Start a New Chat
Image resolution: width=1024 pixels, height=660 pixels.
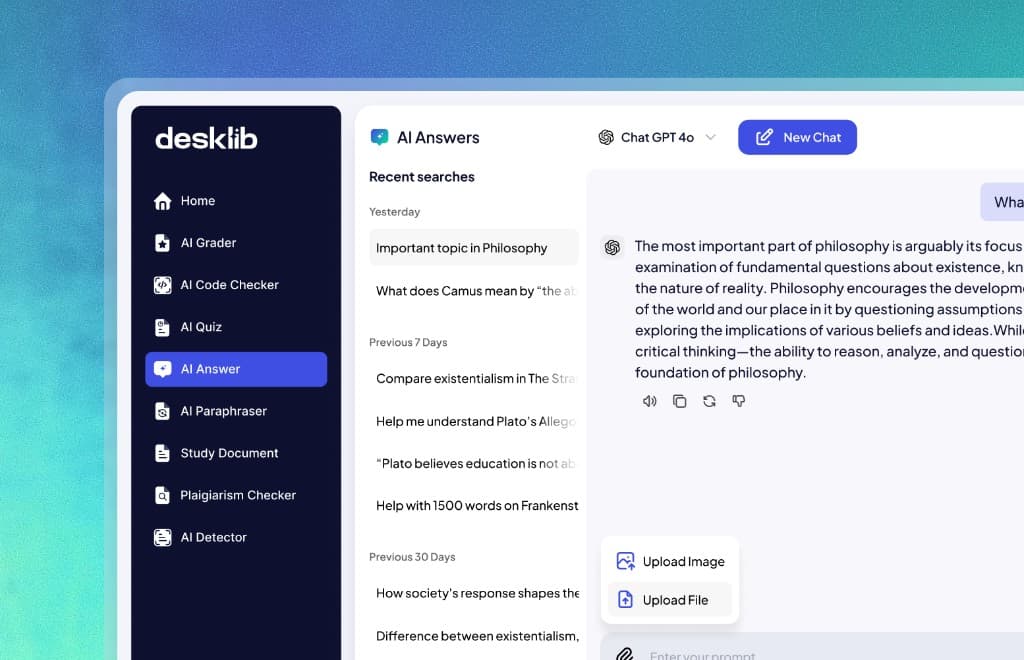(x=797, y=137)
